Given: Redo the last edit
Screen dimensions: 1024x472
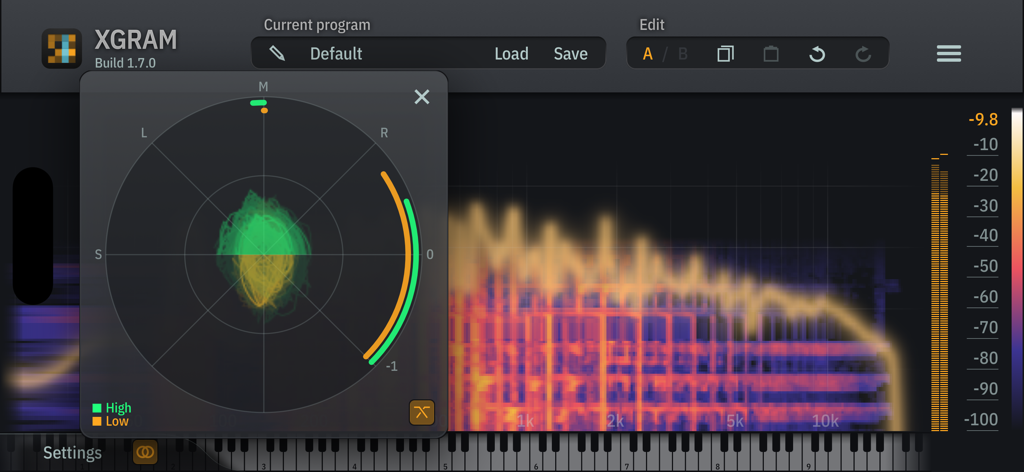Looking at the screenshot, I should pos(863,54).
